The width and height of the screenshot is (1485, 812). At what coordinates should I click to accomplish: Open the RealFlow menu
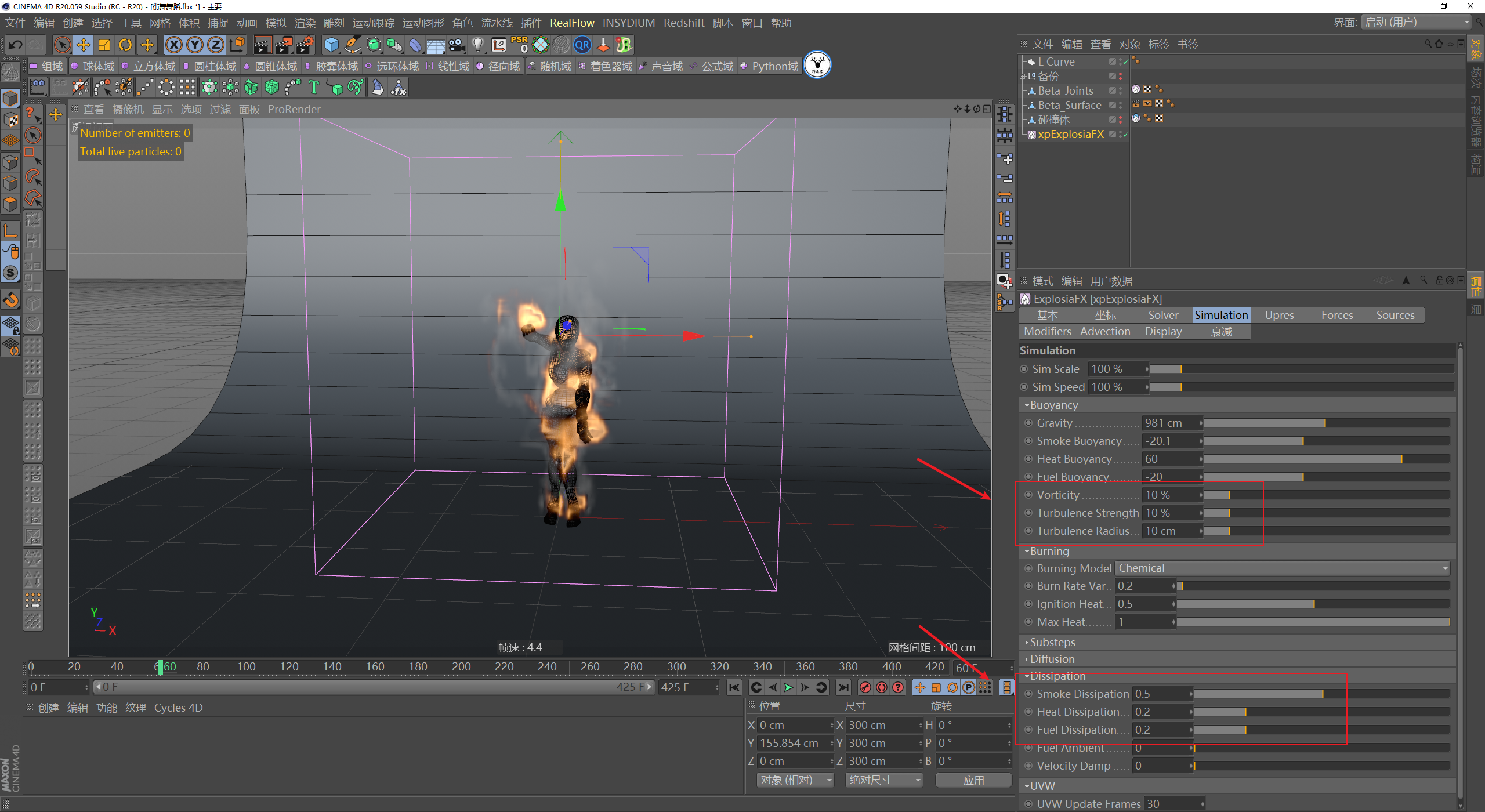(x=572, y=23)
